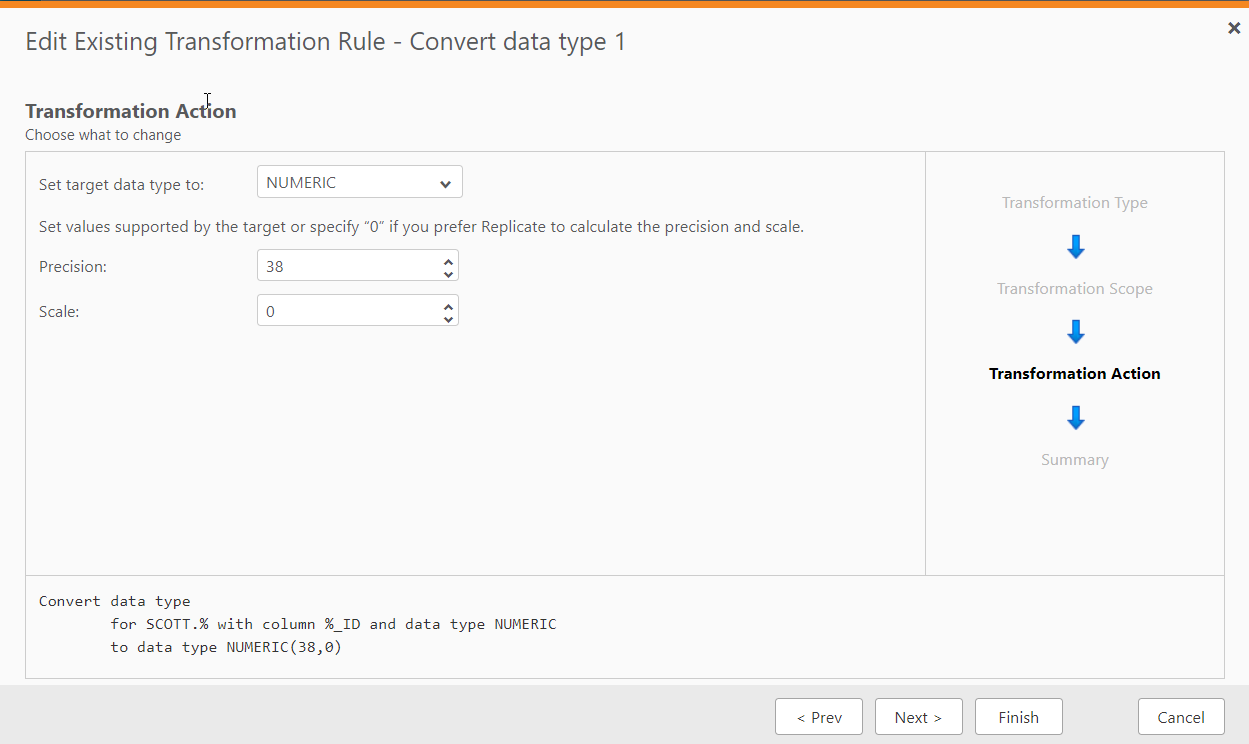1249x744 pixels.
Task: Click inside the Precision input field
Action: coord(347,267)
